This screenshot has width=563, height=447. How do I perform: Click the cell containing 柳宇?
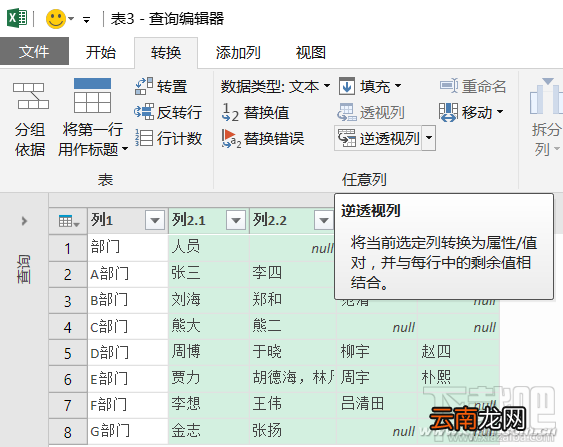coord(377,353)
